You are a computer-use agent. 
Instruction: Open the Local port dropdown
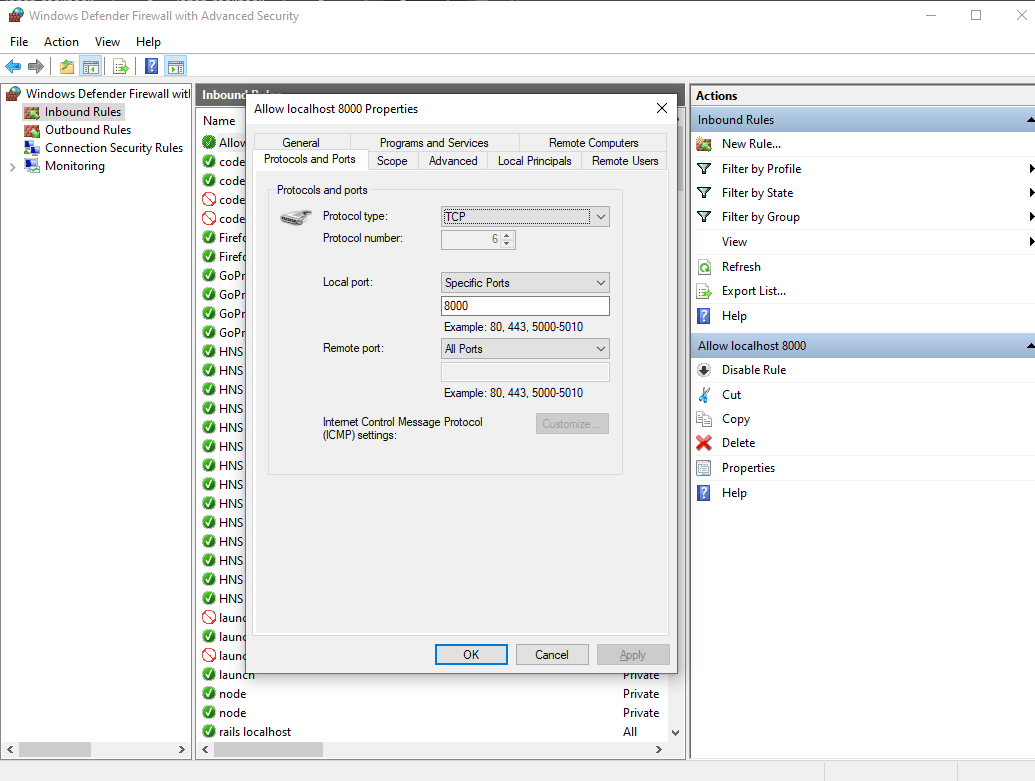point(601,282)
